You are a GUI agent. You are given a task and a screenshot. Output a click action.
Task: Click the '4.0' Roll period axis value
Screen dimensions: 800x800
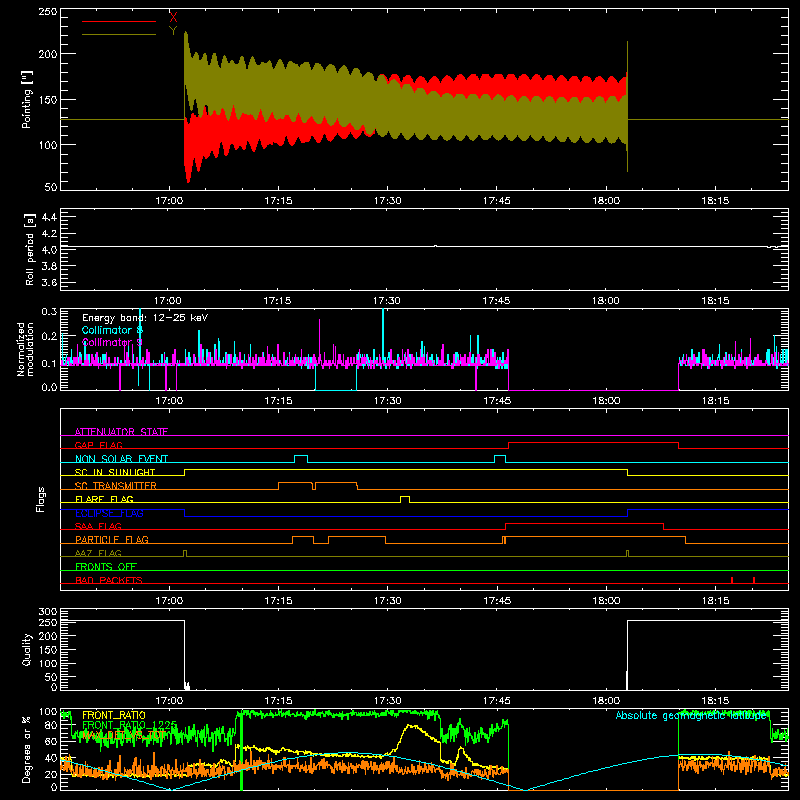[x=49, y=249]
